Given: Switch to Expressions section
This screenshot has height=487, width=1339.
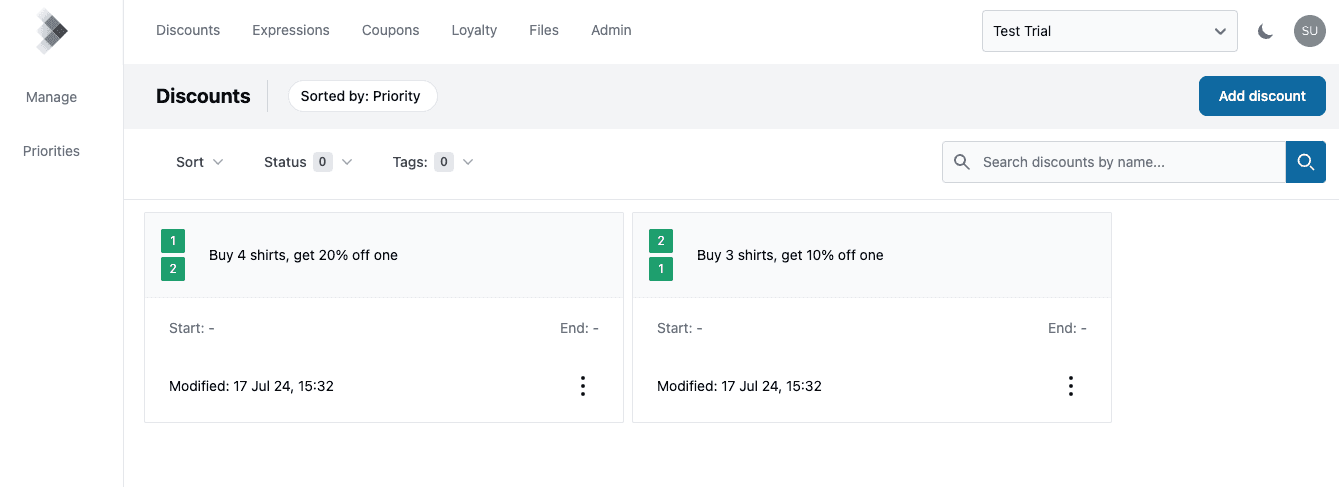Looking at the screenshot, I should pyautogui.click(x=290, y=30).
